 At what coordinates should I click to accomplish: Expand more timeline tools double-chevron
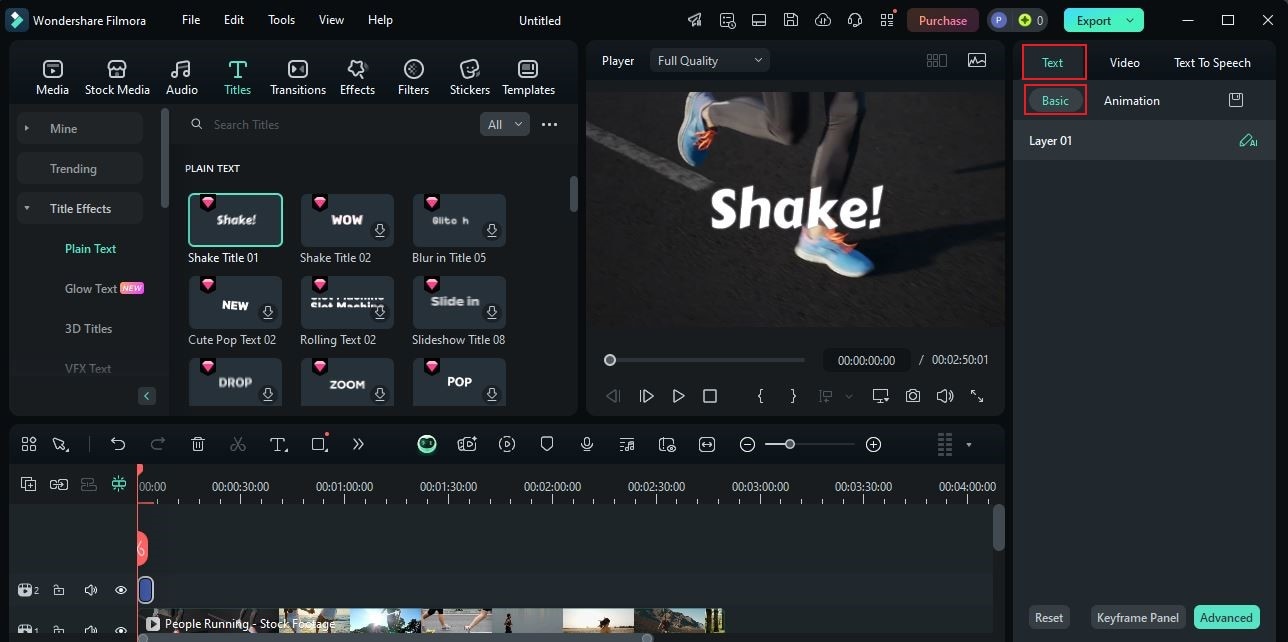point(358,444)
